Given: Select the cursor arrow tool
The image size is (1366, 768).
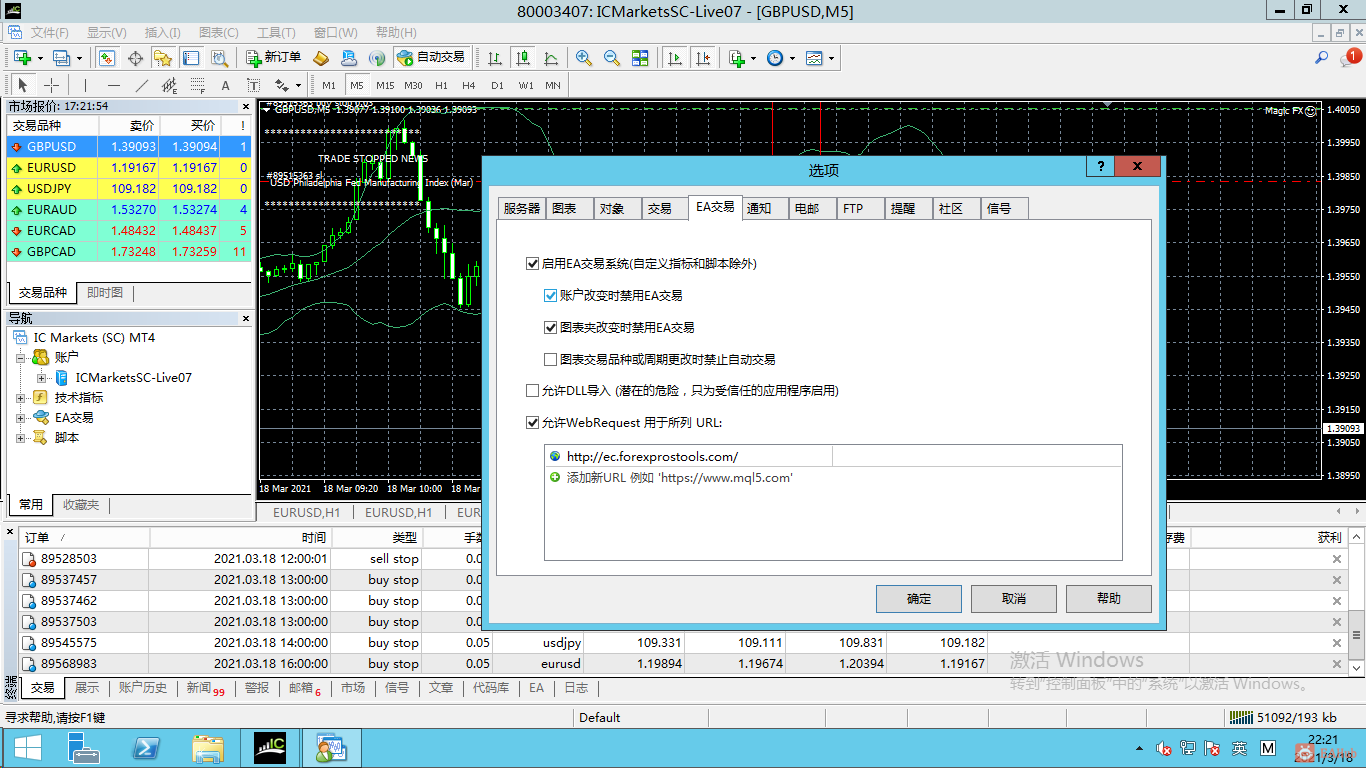Looking at the screenshot, I should [23, 85].
